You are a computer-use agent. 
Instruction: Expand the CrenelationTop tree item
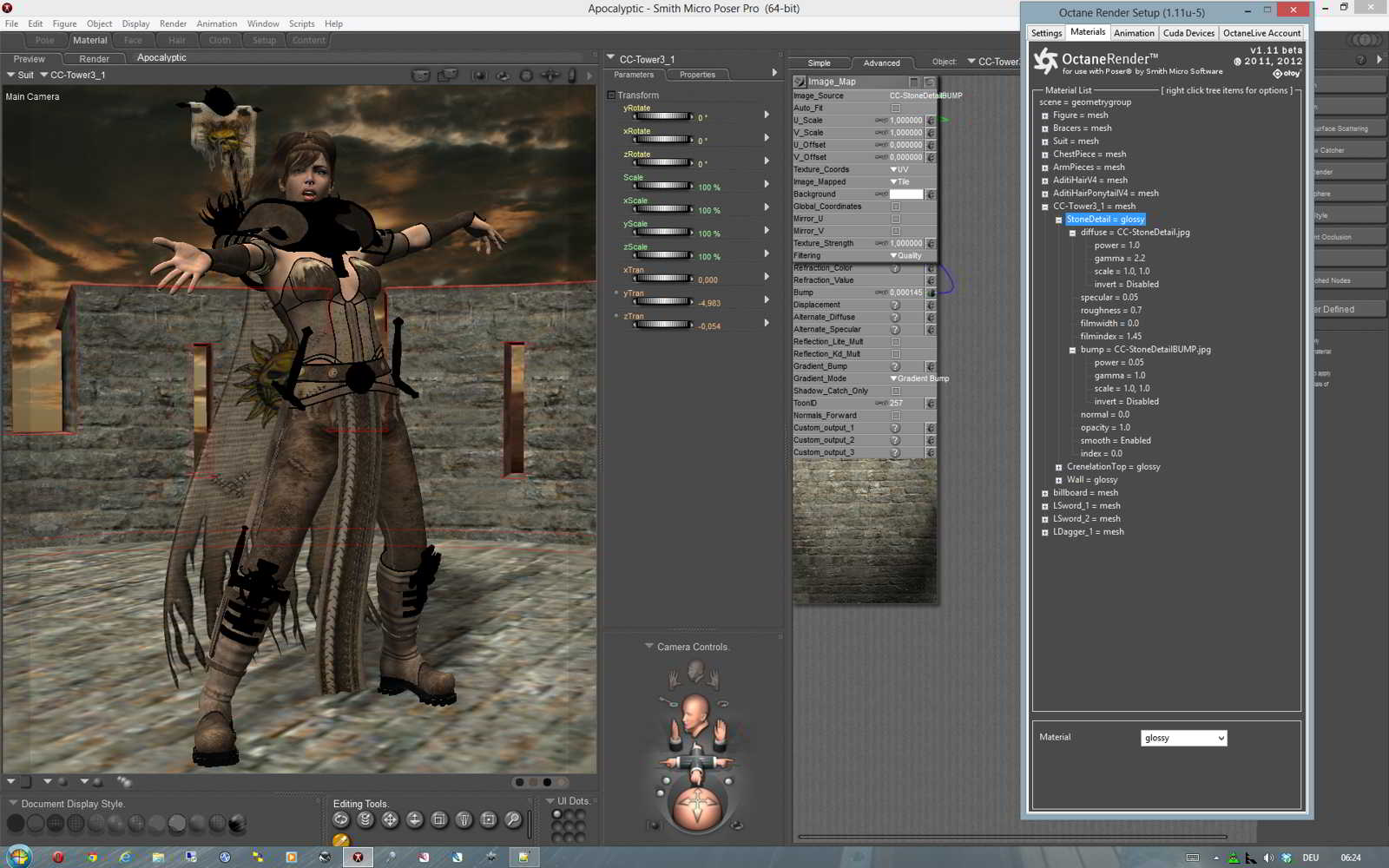pyautogui.click(x=1058, y=467)
